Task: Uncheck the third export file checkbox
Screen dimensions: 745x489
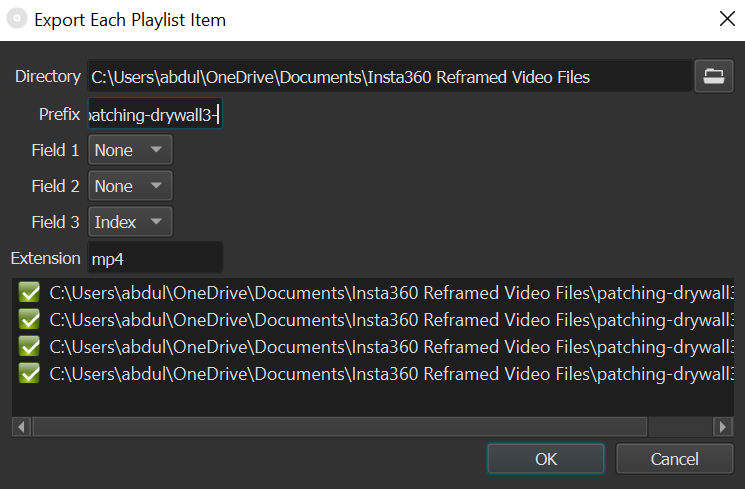Action: [x=29, y=346]
